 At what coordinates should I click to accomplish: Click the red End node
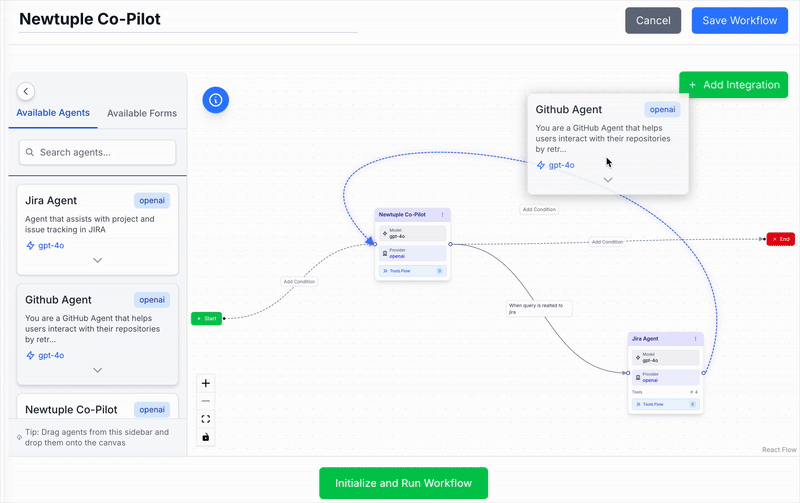(x=780, y=239)
